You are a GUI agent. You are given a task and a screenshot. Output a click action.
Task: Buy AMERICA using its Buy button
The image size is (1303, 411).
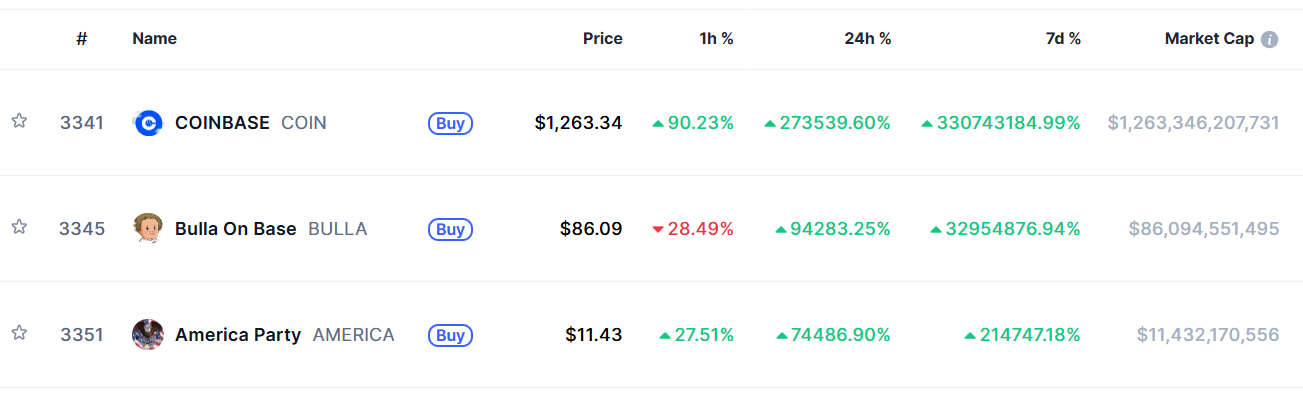coord(451,335)
